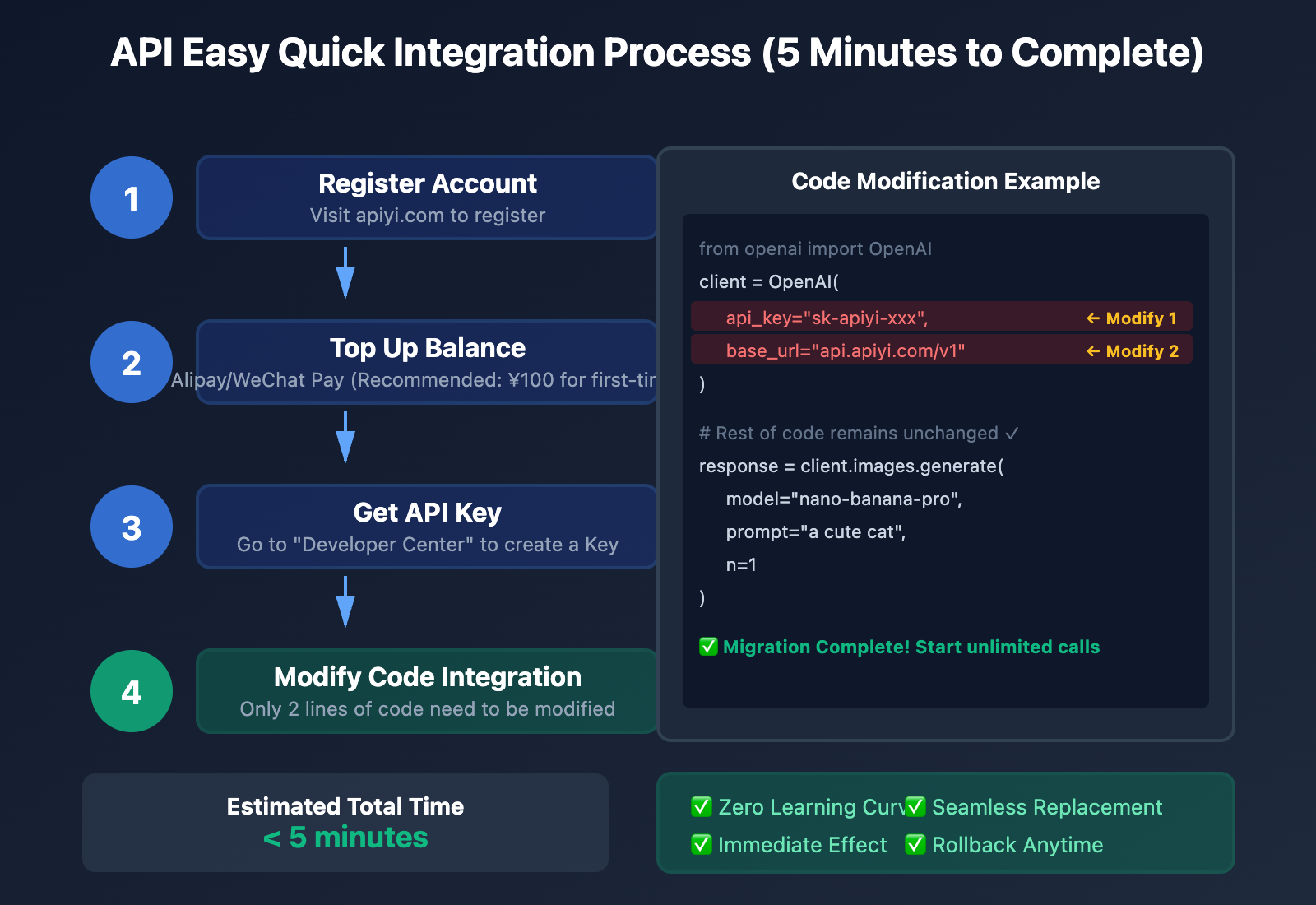Select the Code Modification Example panel title

click(944, 181)
